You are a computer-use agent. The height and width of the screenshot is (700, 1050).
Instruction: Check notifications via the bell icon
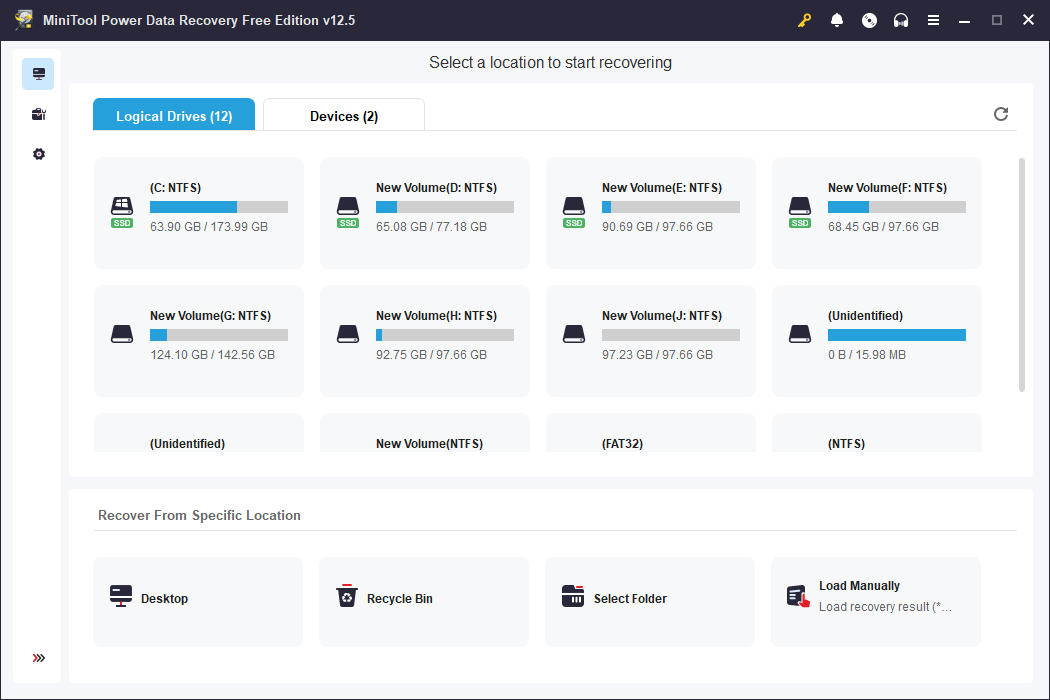[x=837, y=19]
